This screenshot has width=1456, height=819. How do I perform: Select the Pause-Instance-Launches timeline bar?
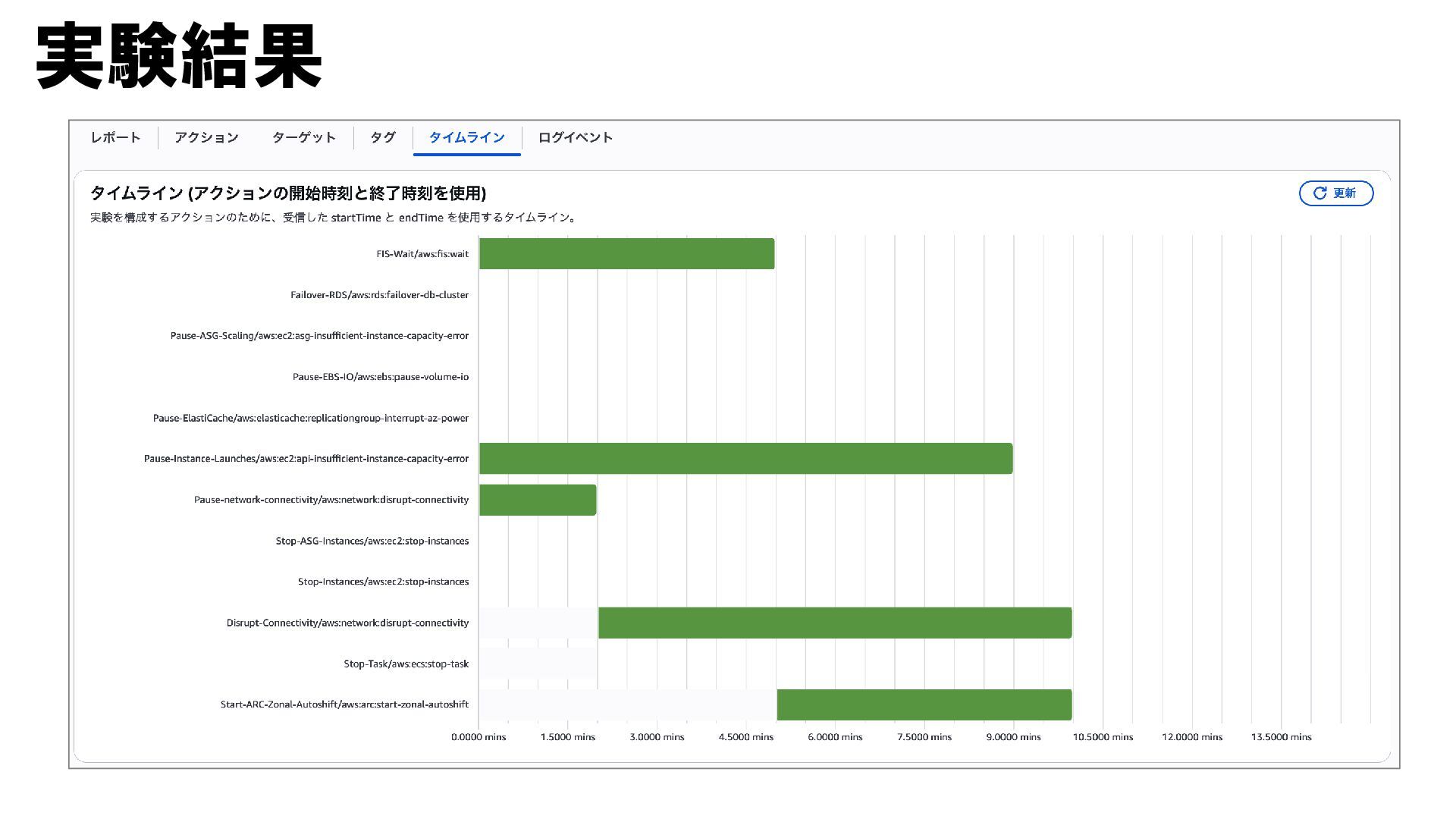point(745,459)
